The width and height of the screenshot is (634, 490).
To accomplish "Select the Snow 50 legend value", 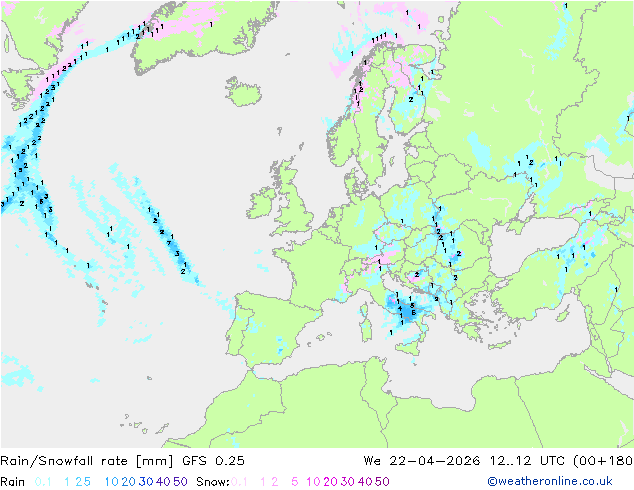I will click(x=383, y=482).
